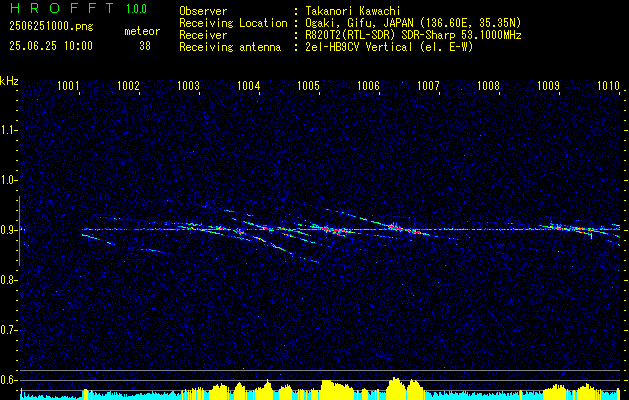
Task: Click frequency label 0.6
Action: (8, 380)
